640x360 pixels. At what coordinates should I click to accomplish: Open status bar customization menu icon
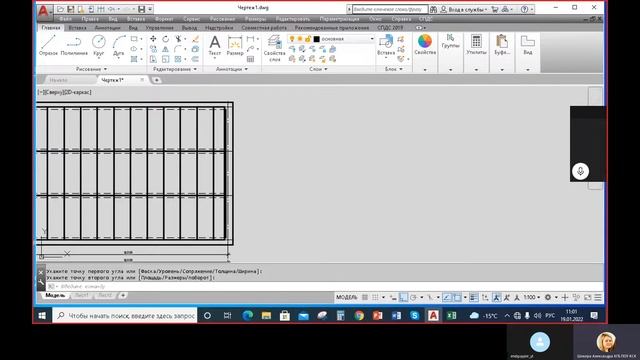(x=598, y=298)
